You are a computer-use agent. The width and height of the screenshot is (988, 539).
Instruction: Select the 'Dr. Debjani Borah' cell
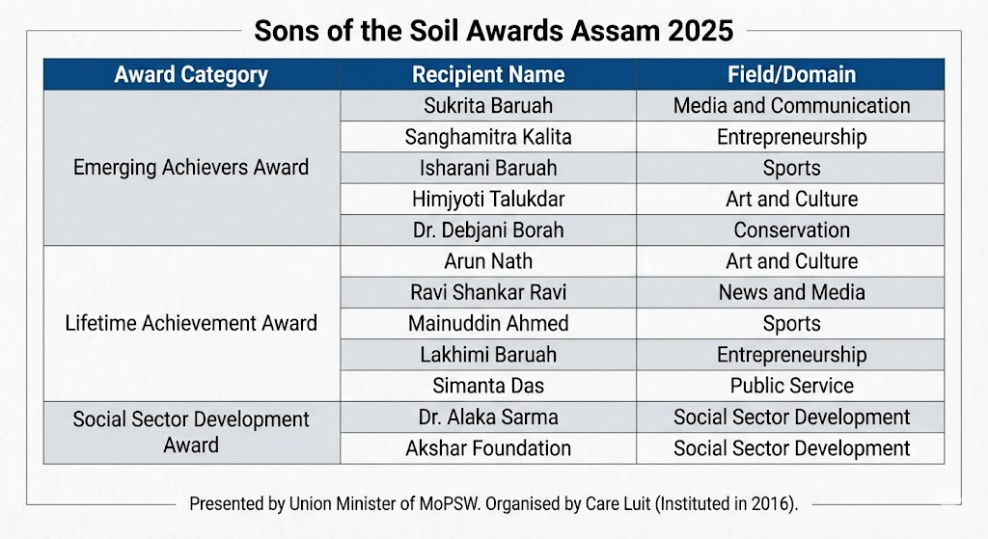tap(488, 230)
